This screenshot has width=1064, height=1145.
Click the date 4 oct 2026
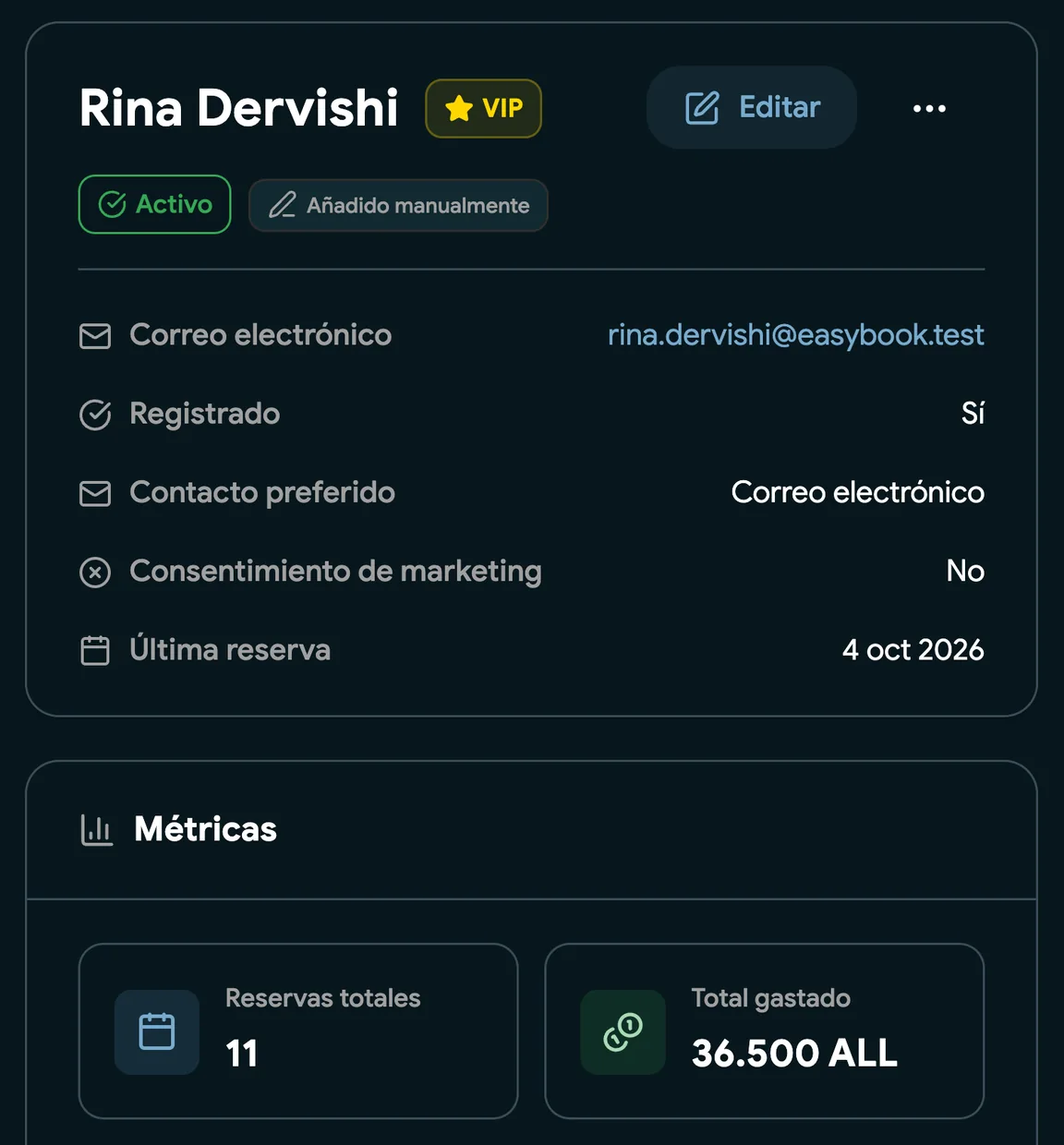(913, 650)
